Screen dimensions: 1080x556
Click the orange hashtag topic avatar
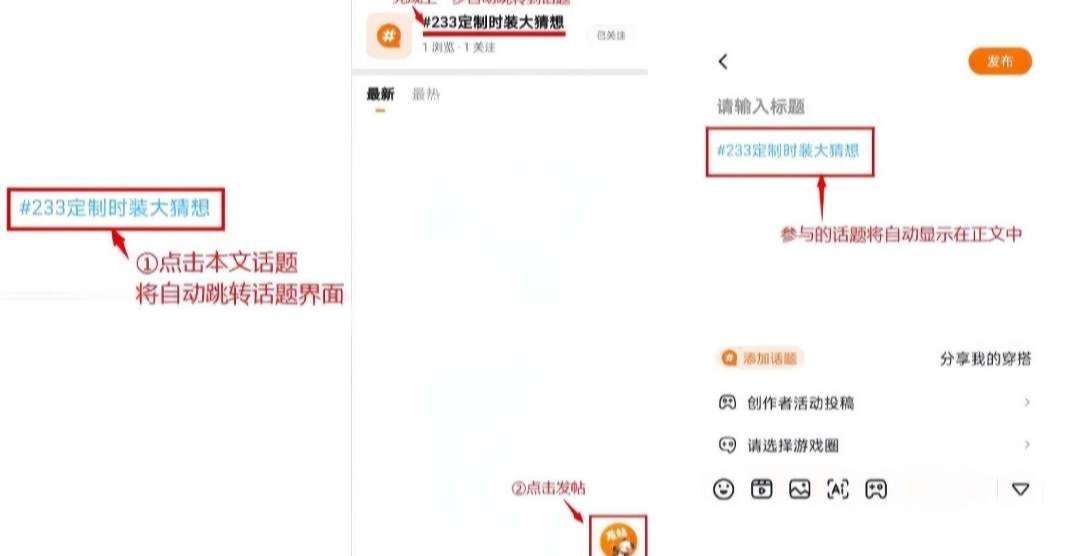click(389, 35)
